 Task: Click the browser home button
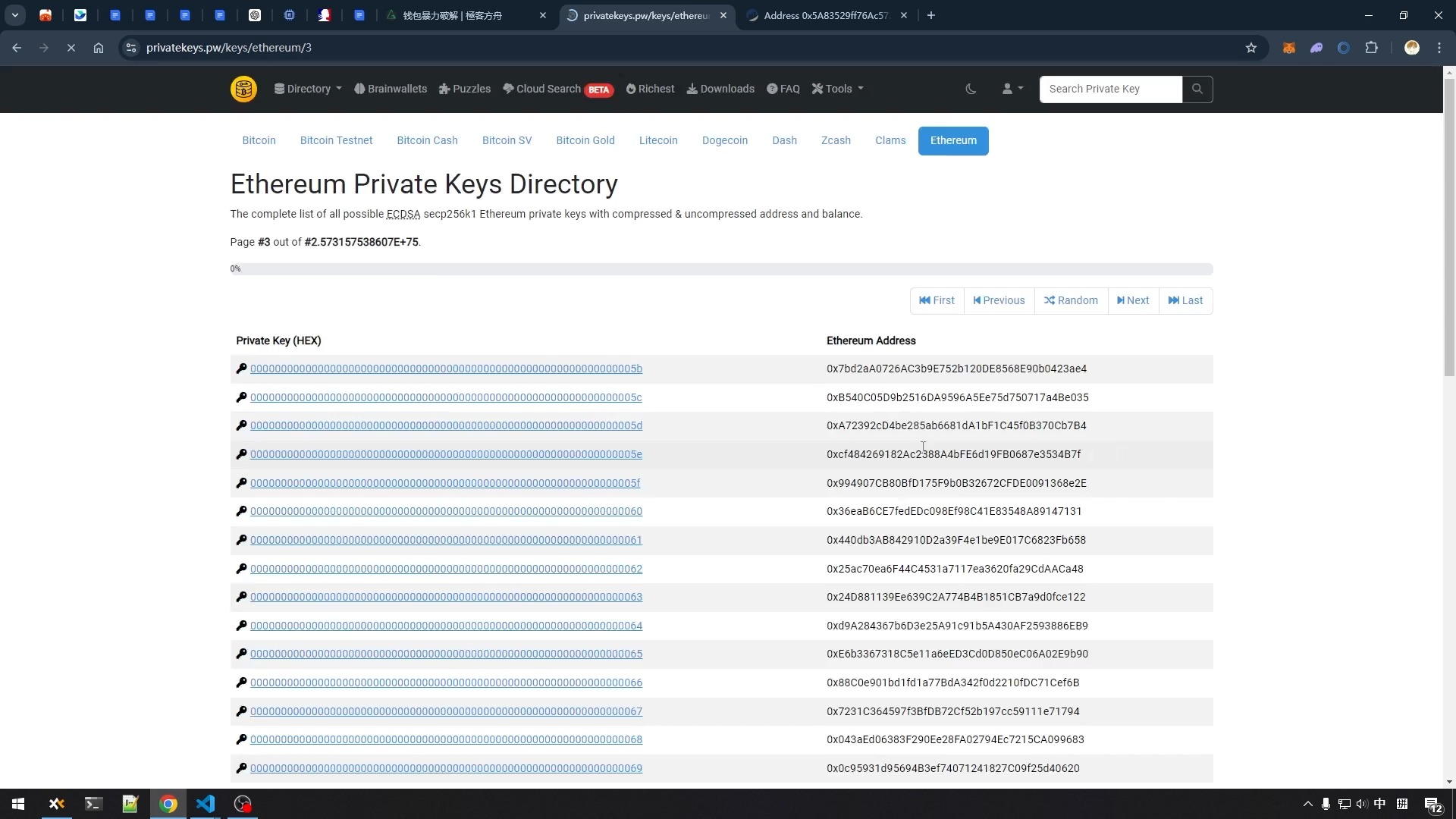click(98, 48)
